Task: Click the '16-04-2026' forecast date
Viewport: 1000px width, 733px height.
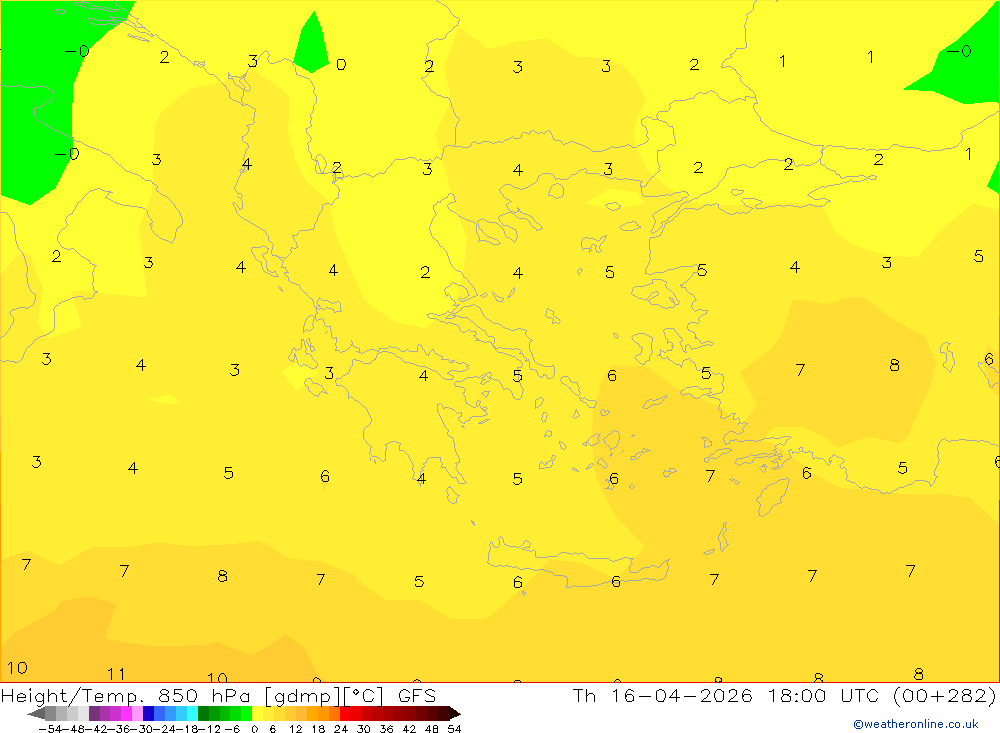Action: [x=681, y=695]
